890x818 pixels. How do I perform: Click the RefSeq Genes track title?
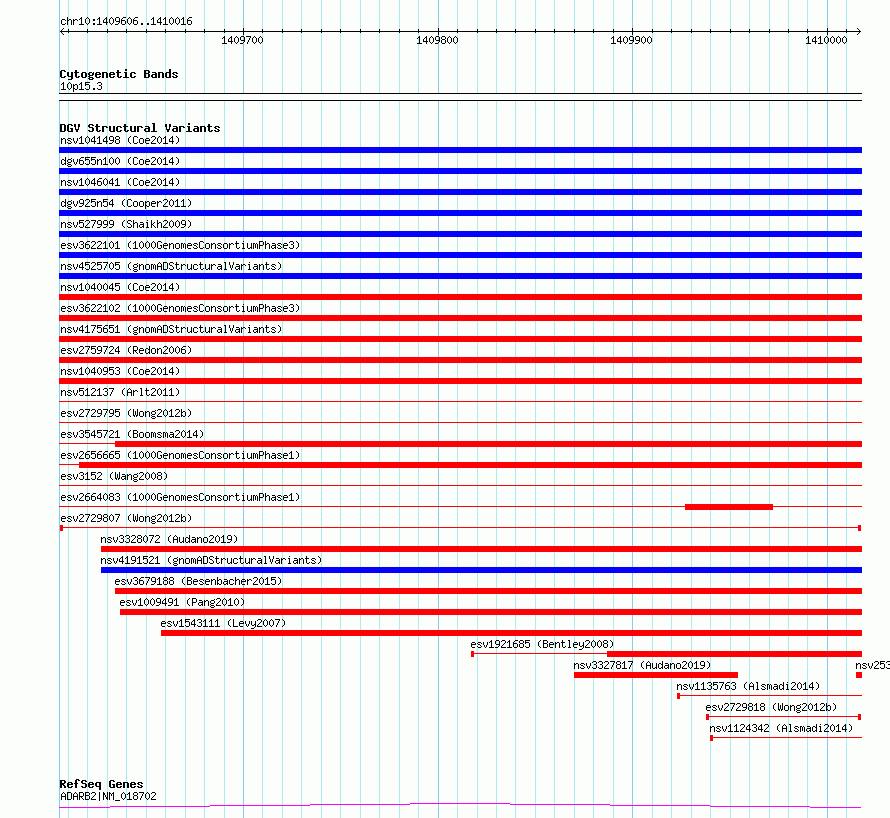point(101,784)
